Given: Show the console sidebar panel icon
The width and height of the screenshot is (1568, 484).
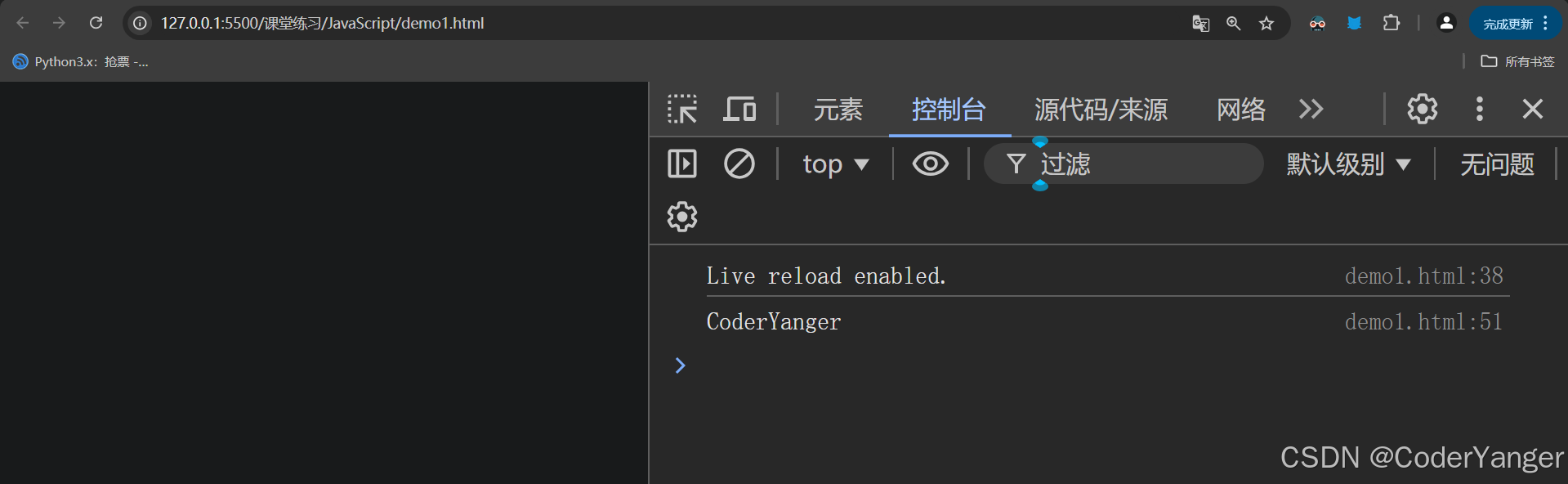Looking at the screenshot, I should tap(682, 164).
